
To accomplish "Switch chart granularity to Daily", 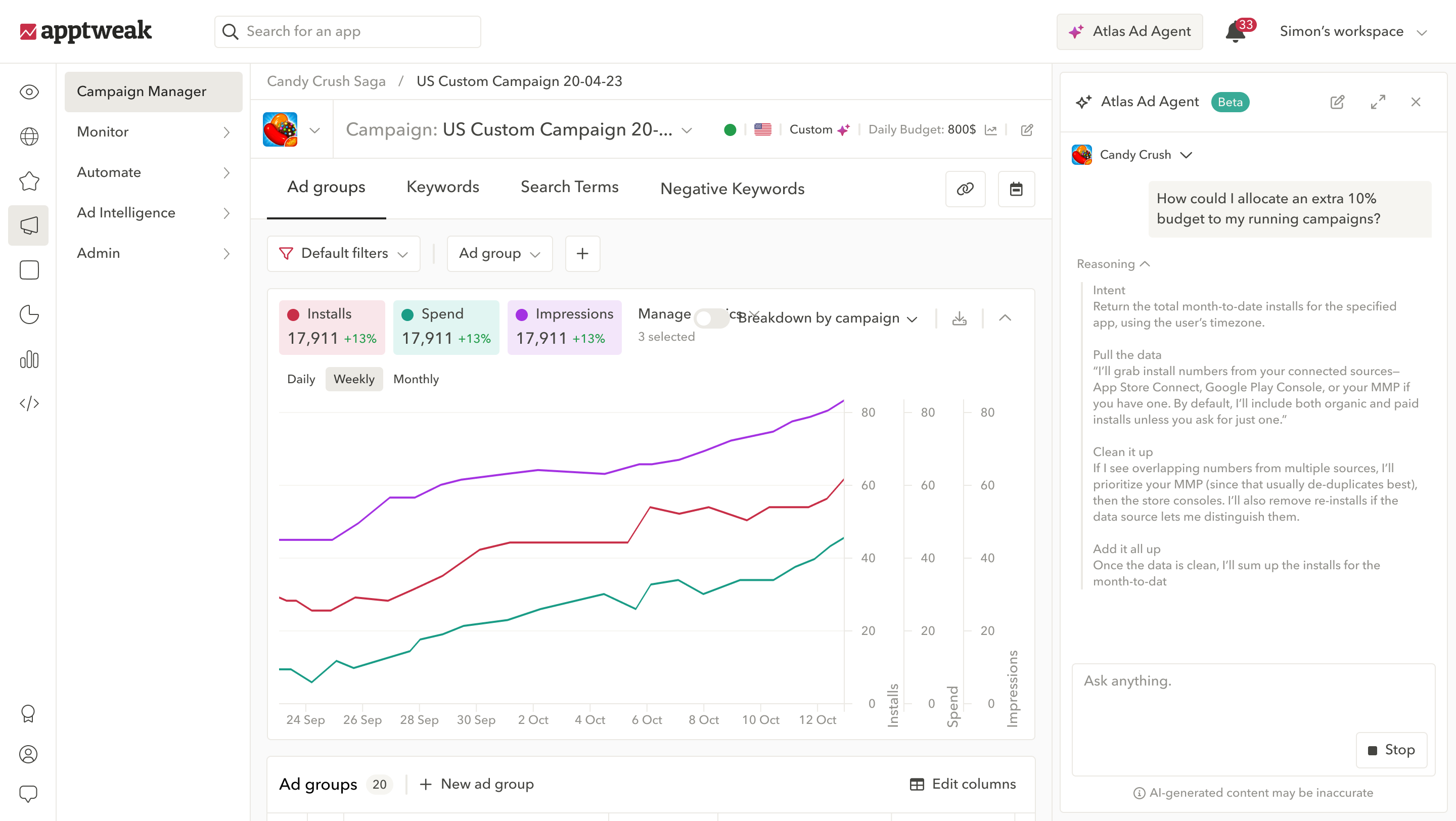I will 301,379.
